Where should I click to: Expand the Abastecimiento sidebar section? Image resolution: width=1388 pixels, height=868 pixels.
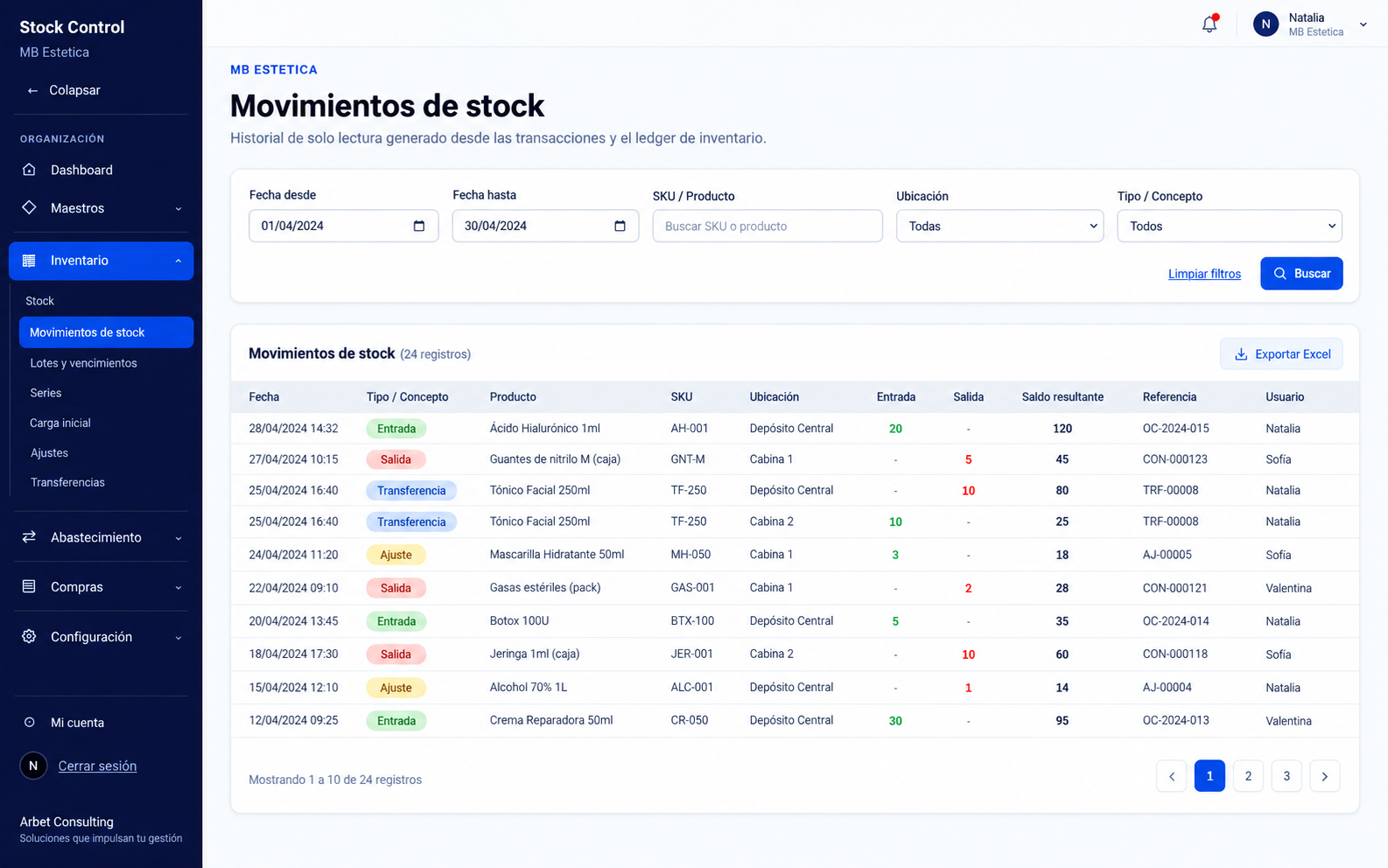[103, 537]
